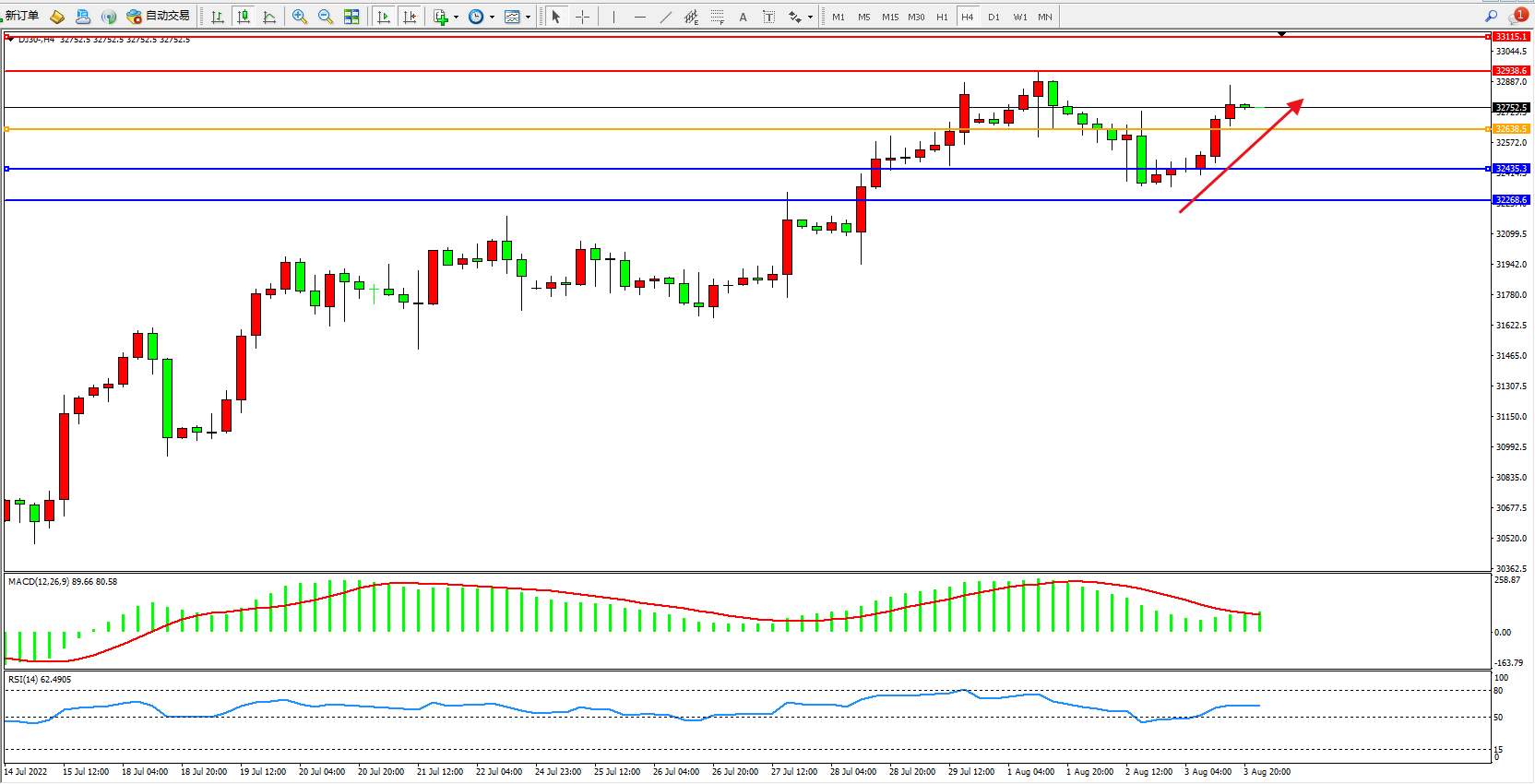Zoom out of the chart
The height and width of the screenshot is (784, 1535).
point(326,17)
